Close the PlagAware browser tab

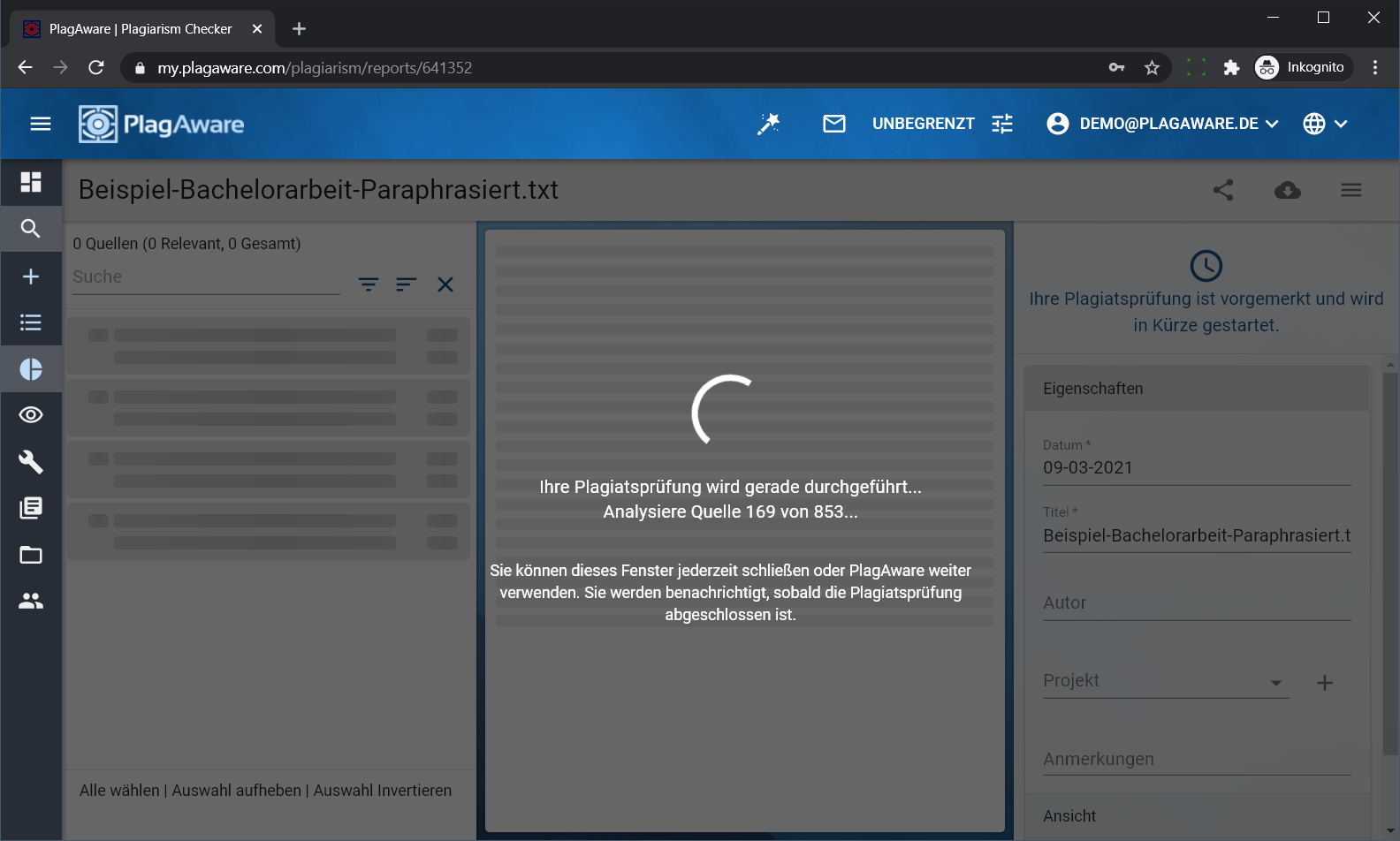click(x=257, y=29)
